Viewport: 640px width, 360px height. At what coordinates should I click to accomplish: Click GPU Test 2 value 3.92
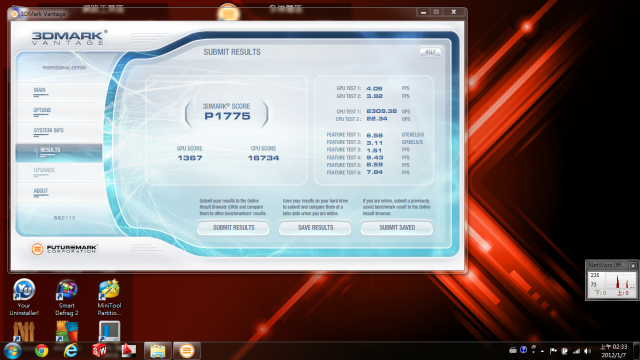coord(374,96)
